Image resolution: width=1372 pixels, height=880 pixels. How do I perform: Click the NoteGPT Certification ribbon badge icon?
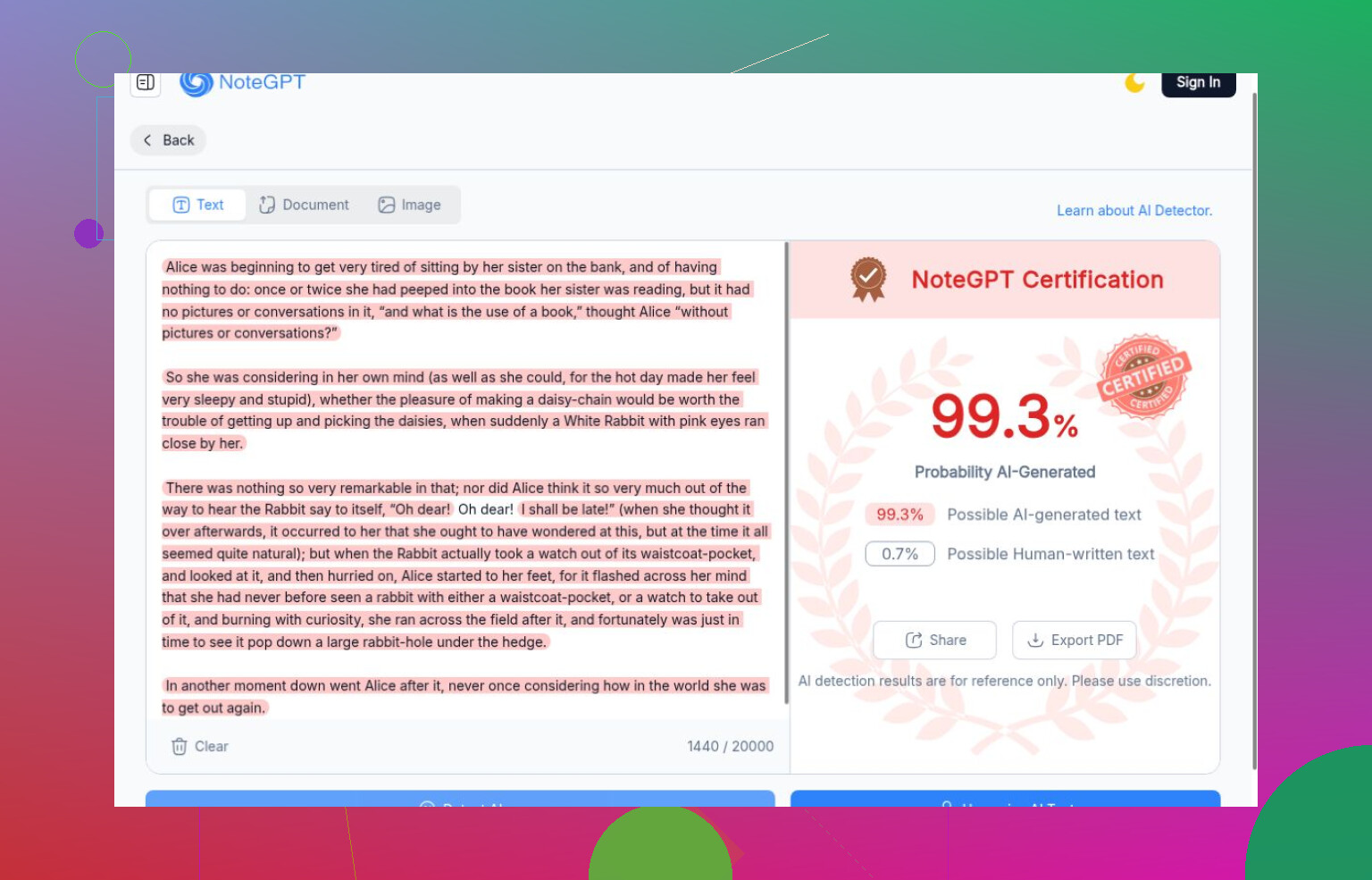tap(868, 280)
